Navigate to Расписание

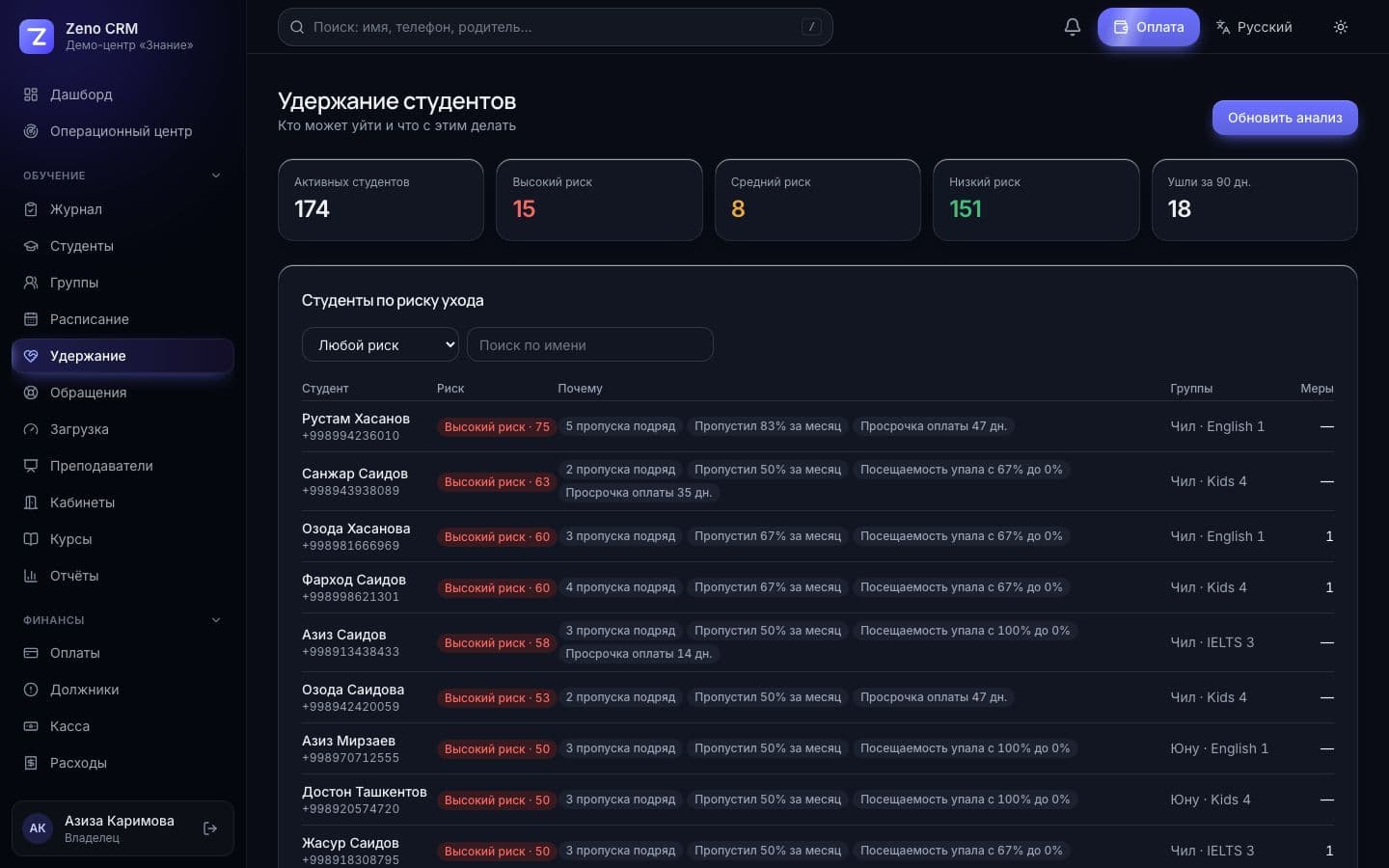click(123, 319)
